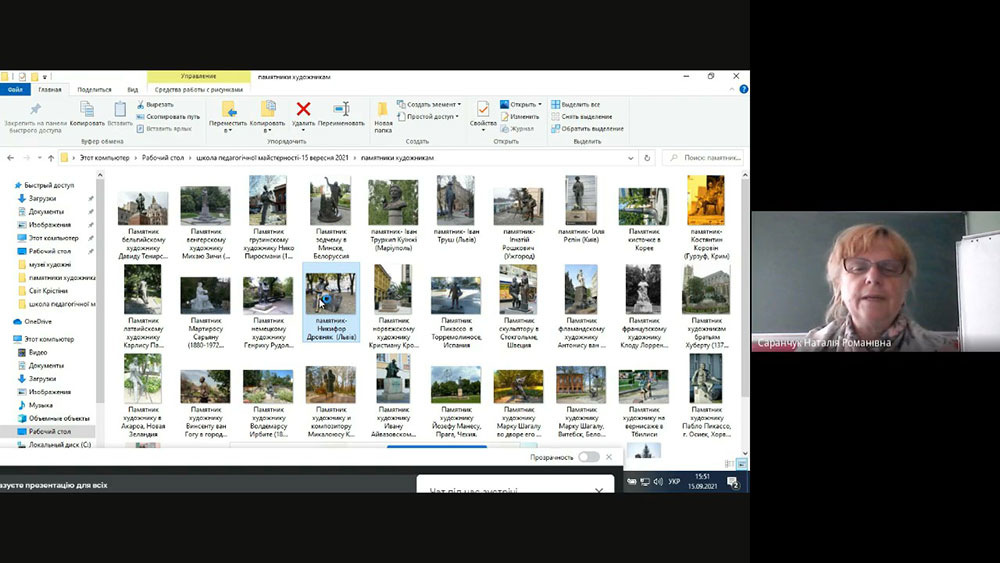The image size is (1000, 563).
Task: Create a folder with Новая папка
Action: (383, 117)
